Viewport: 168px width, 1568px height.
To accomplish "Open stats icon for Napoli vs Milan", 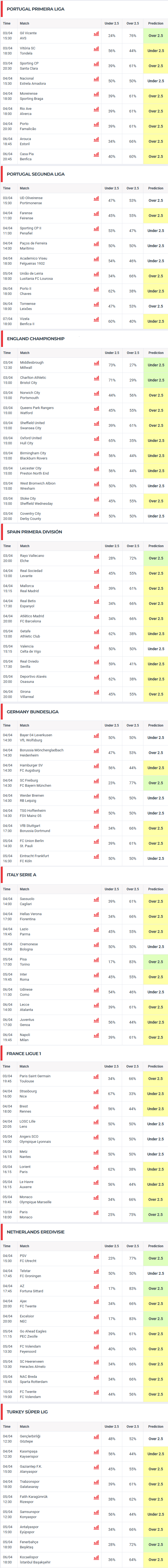I will tap(97, 1036).
